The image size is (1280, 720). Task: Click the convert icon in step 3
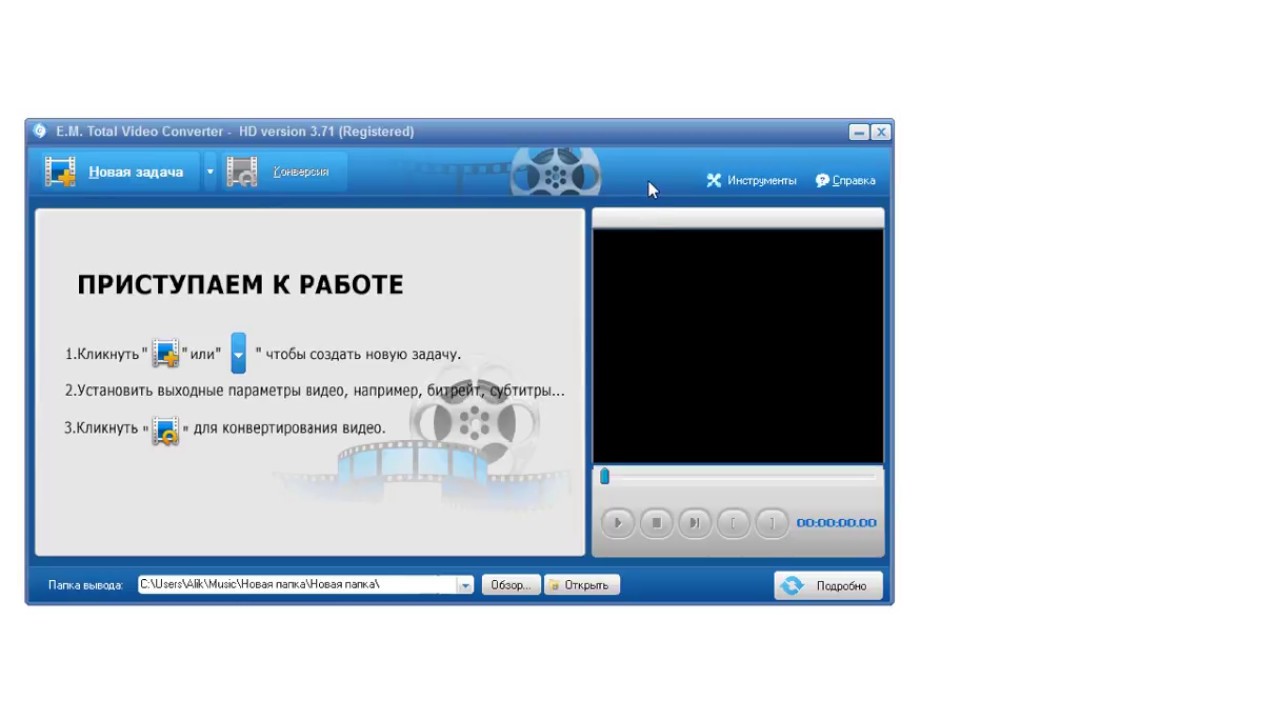165,430
